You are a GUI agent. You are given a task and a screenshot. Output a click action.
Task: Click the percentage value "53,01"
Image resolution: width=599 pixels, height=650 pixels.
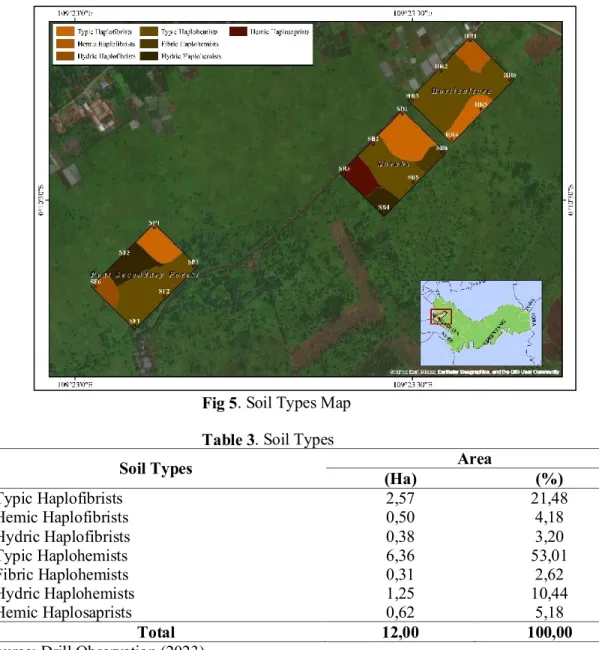pos(549,555)
